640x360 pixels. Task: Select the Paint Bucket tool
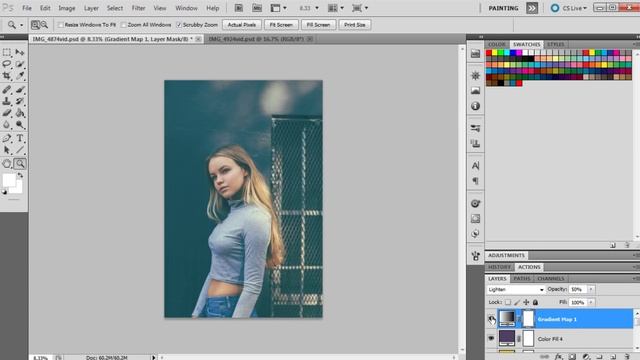point(20,113)
